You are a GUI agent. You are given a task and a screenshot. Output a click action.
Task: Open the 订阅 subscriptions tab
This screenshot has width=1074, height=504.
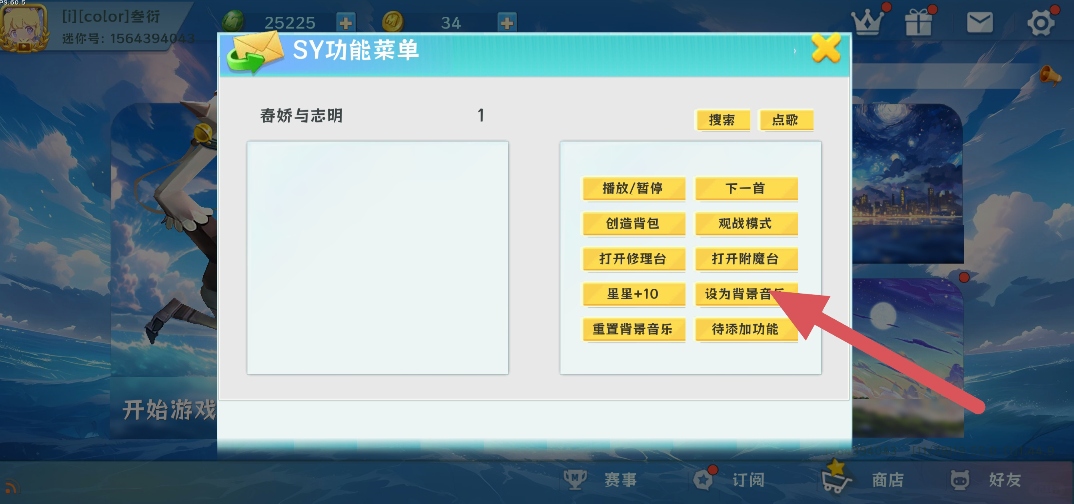(729, 479)
